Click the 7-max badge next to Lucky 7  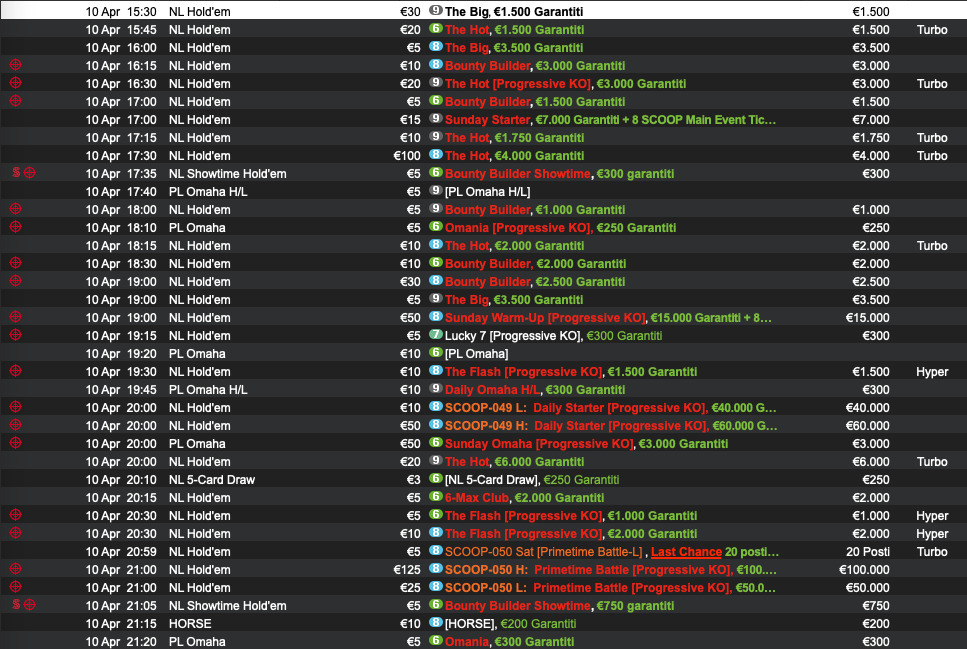(x=436, y=335)
